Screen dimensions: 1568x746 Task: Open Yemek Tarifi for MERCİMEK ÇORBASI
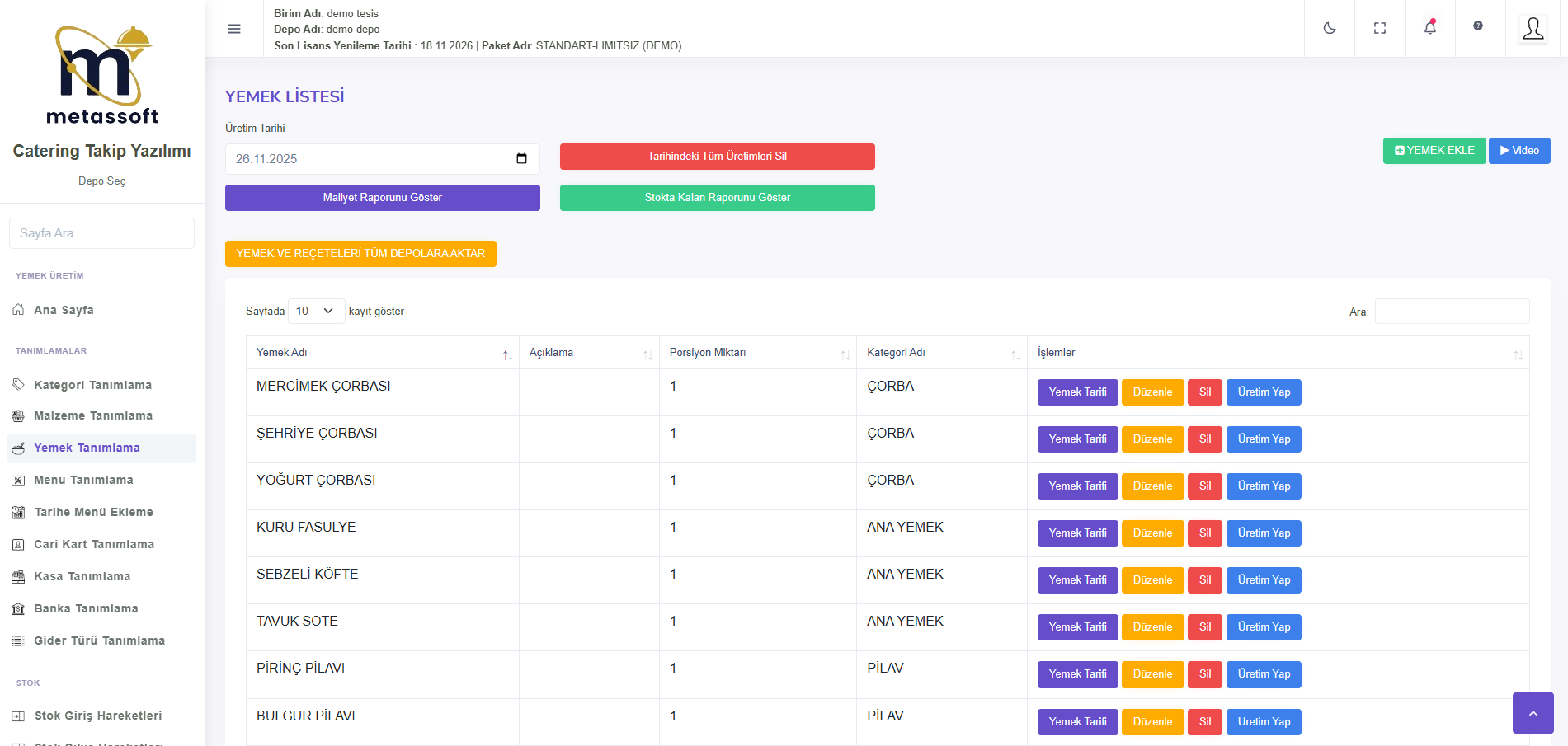pyautogui.click(x=1077, y=392)
